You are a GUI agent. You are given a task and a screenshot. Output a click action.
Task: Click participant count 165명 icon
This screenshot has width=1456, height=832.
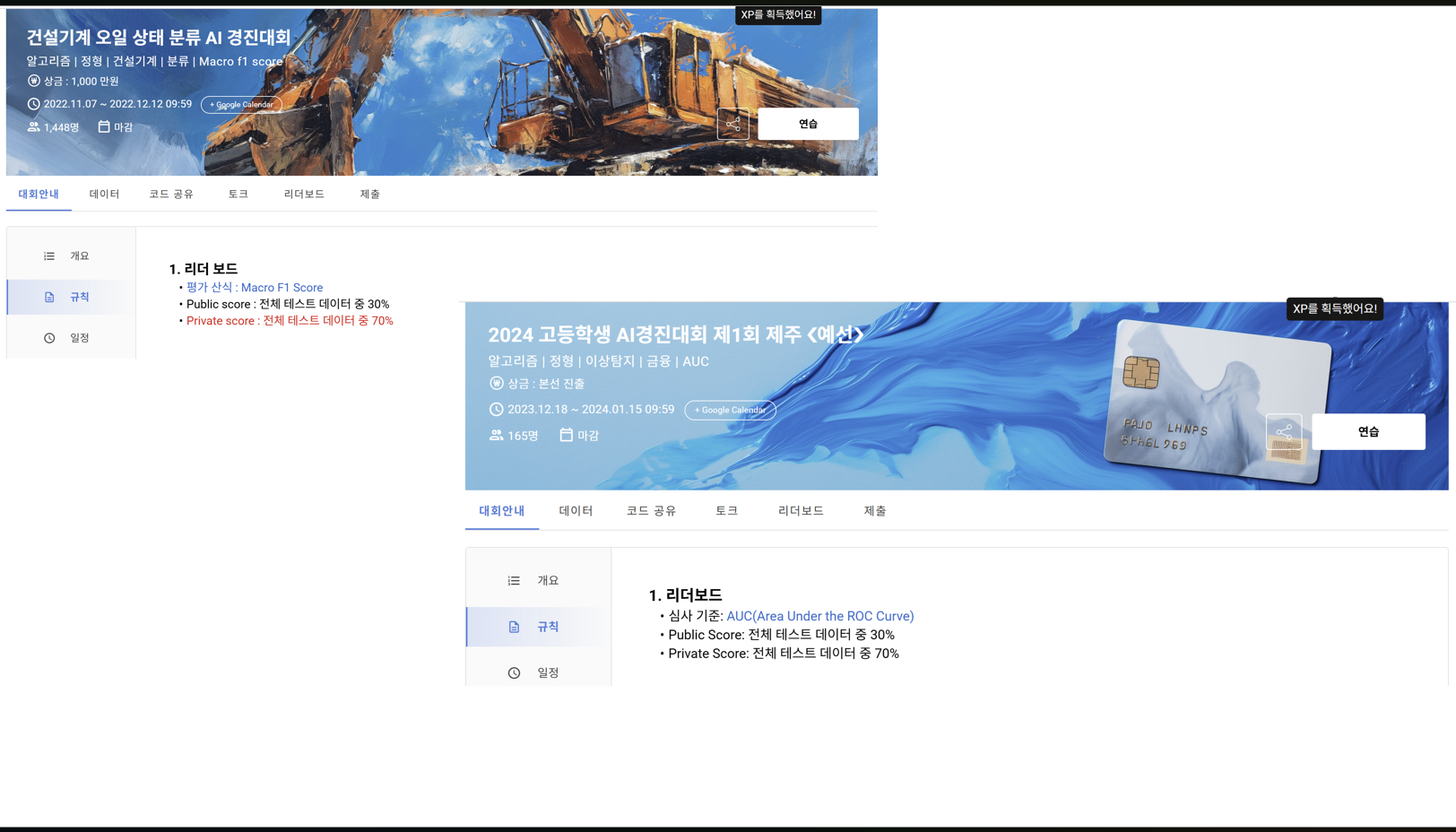pos(496,435)
